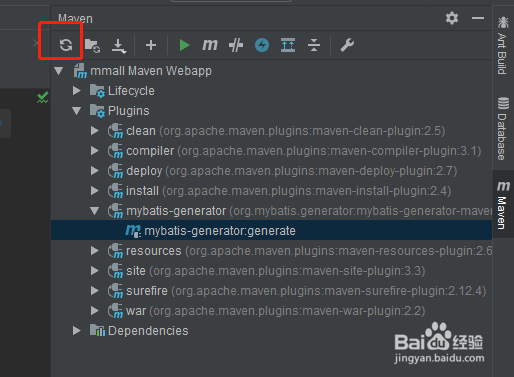Open the Database side tab
Image resolution: width=514 pixels, height=377 pixels.
click(503, 129)
